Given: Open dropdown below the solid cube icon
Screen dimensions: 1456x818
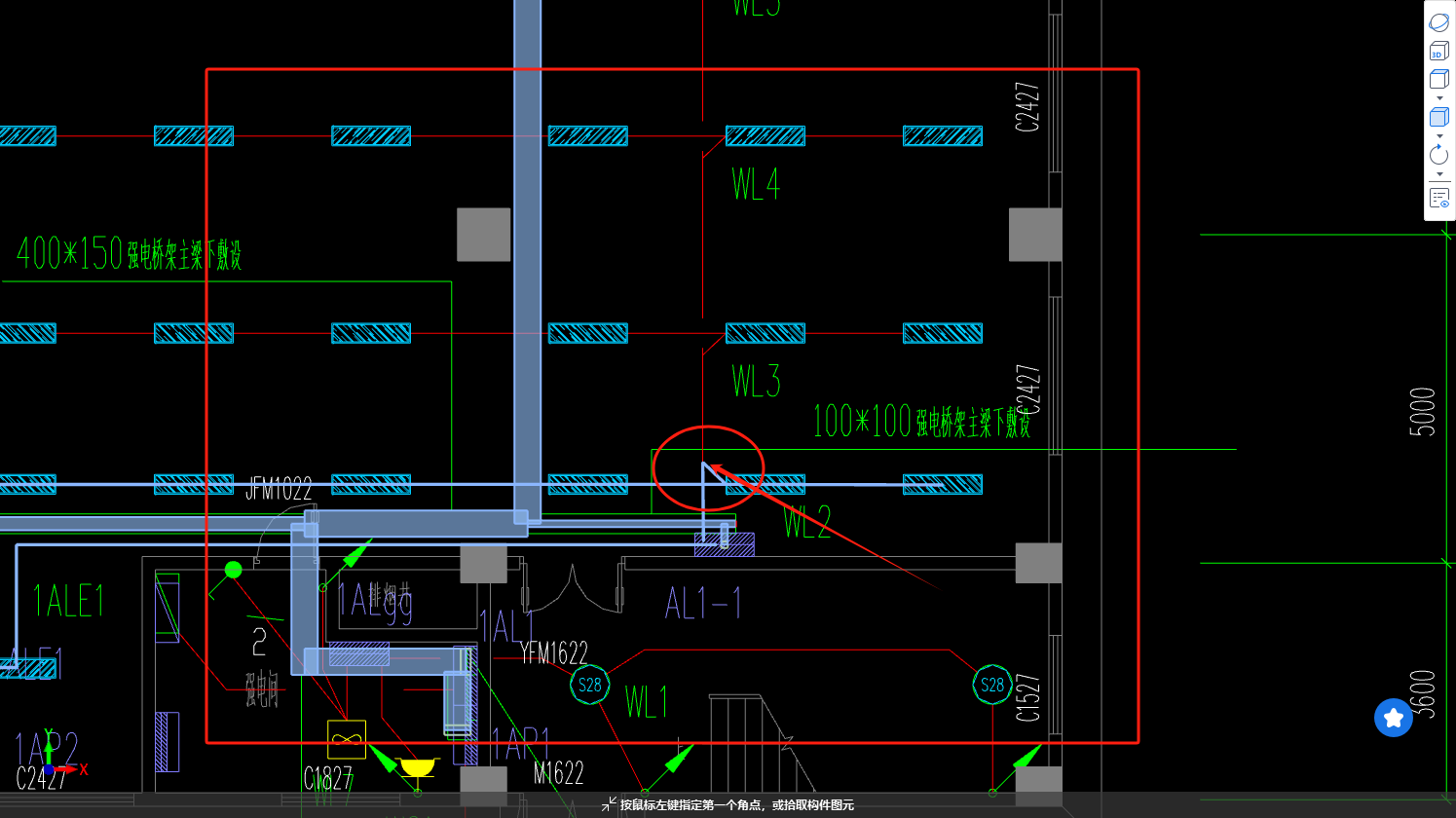Looking at the screenshot, I should (1439, 136).
